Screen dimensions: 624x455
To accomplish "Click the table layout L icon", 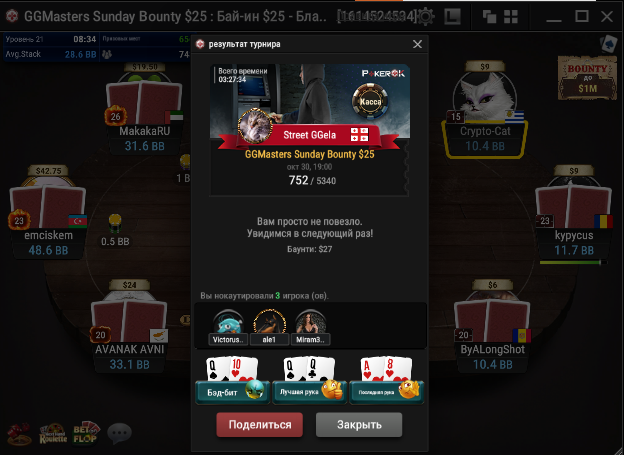I will coord(452,17).
